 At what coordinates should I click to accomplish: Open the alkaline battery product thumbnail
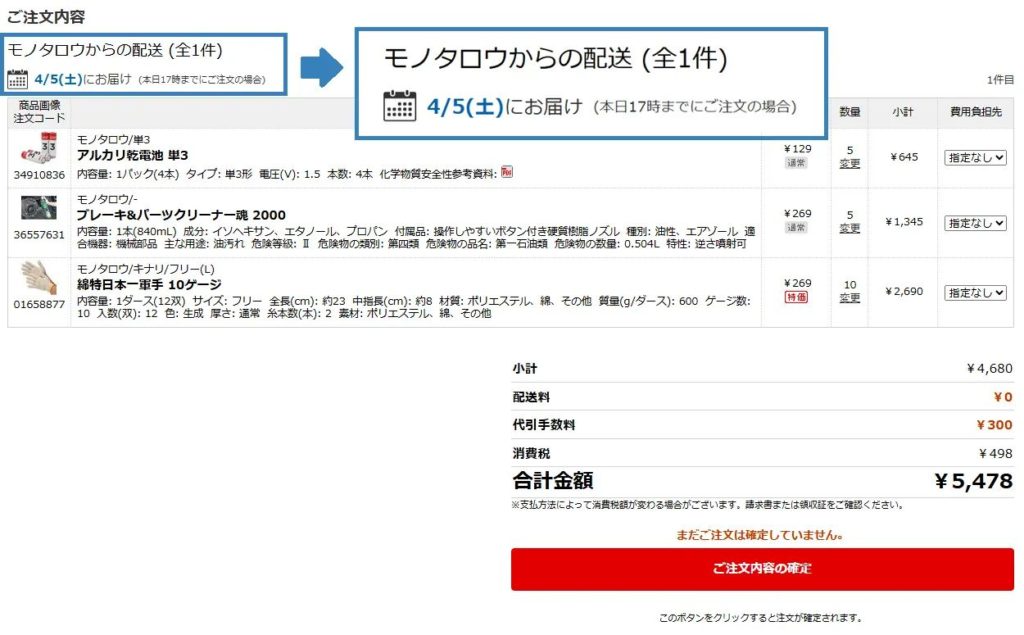tap(39, 148)
